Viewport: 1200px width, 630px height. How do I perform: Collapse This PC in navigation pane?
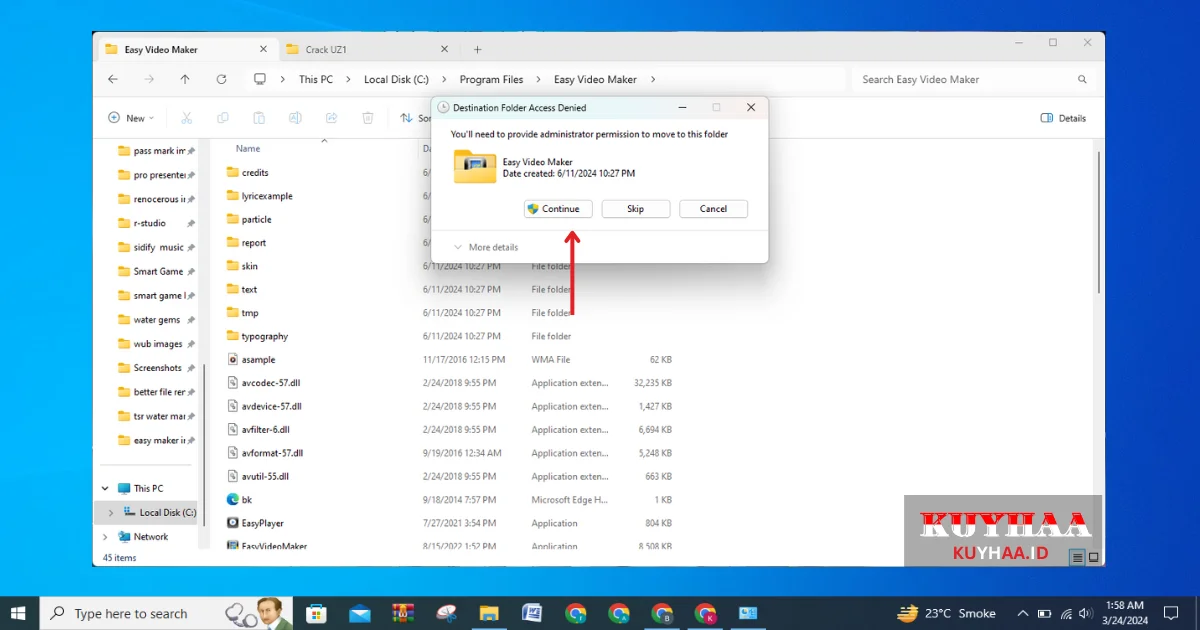[105, 489]
